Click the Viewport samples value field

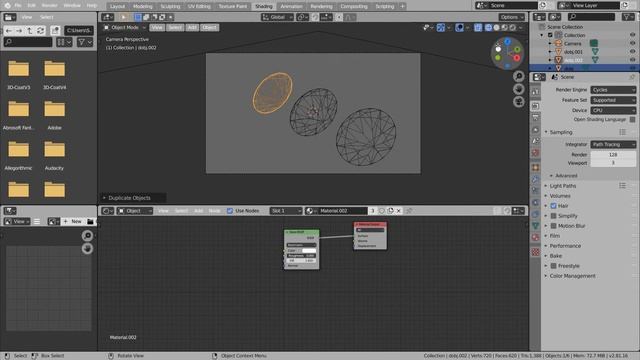[x=613, y=163]
